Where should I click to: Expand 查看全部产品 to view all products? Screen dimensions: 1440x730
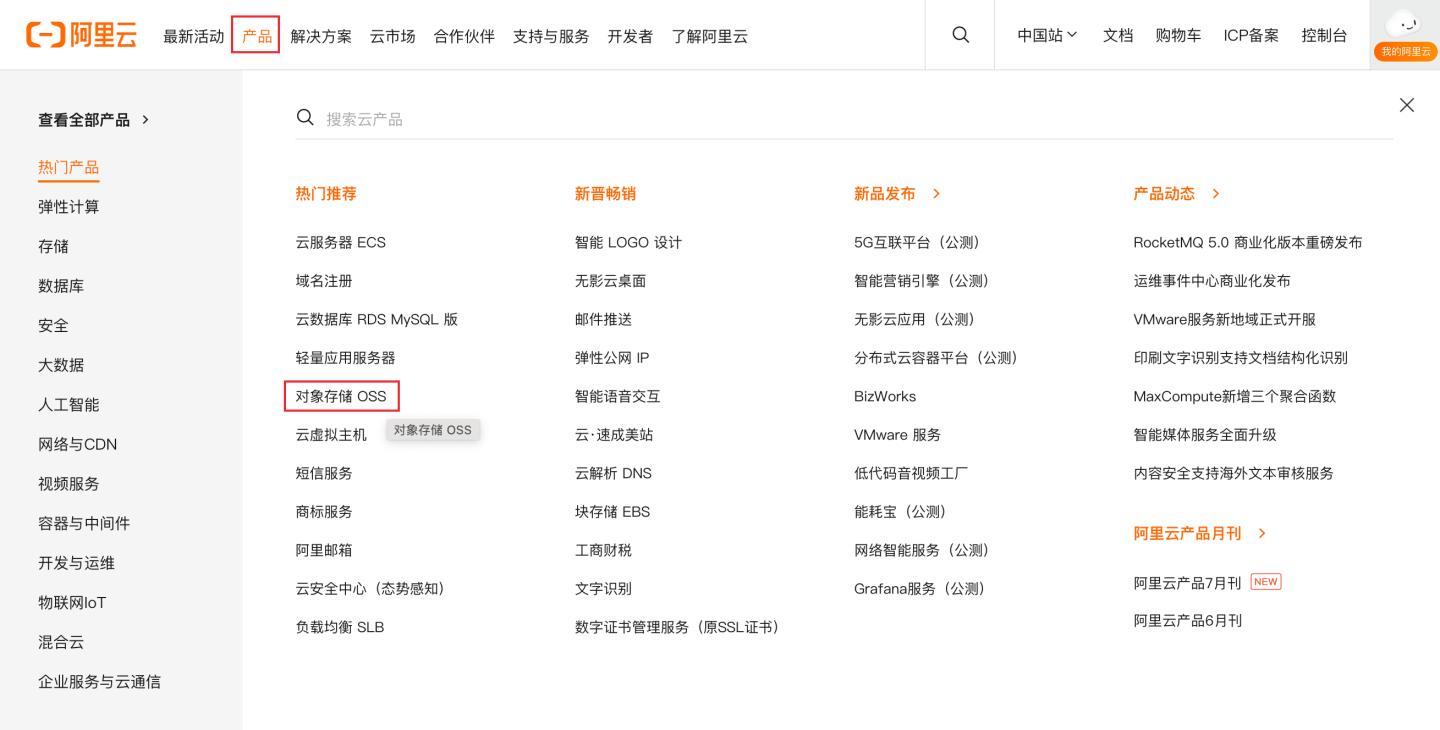coord(84,119)
